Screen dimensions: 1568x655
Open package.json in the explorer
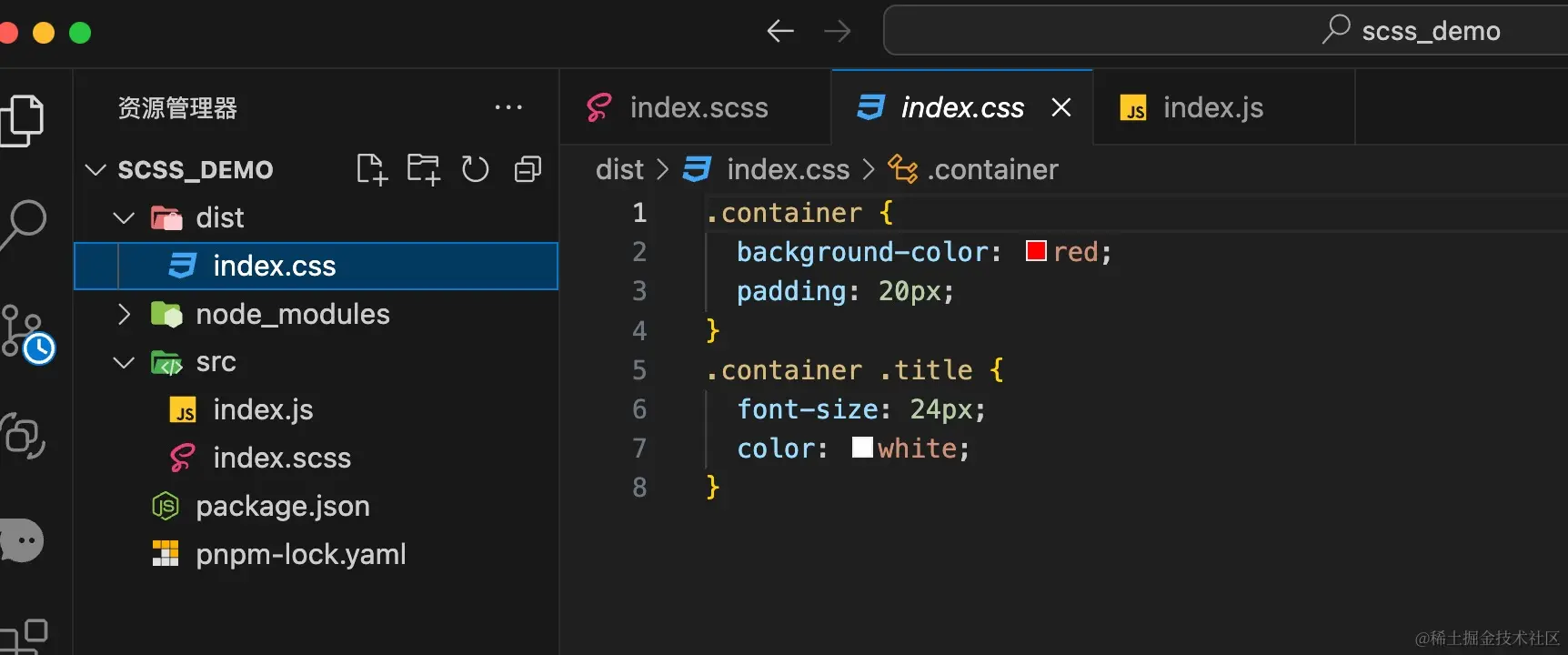tap(316, 506)
